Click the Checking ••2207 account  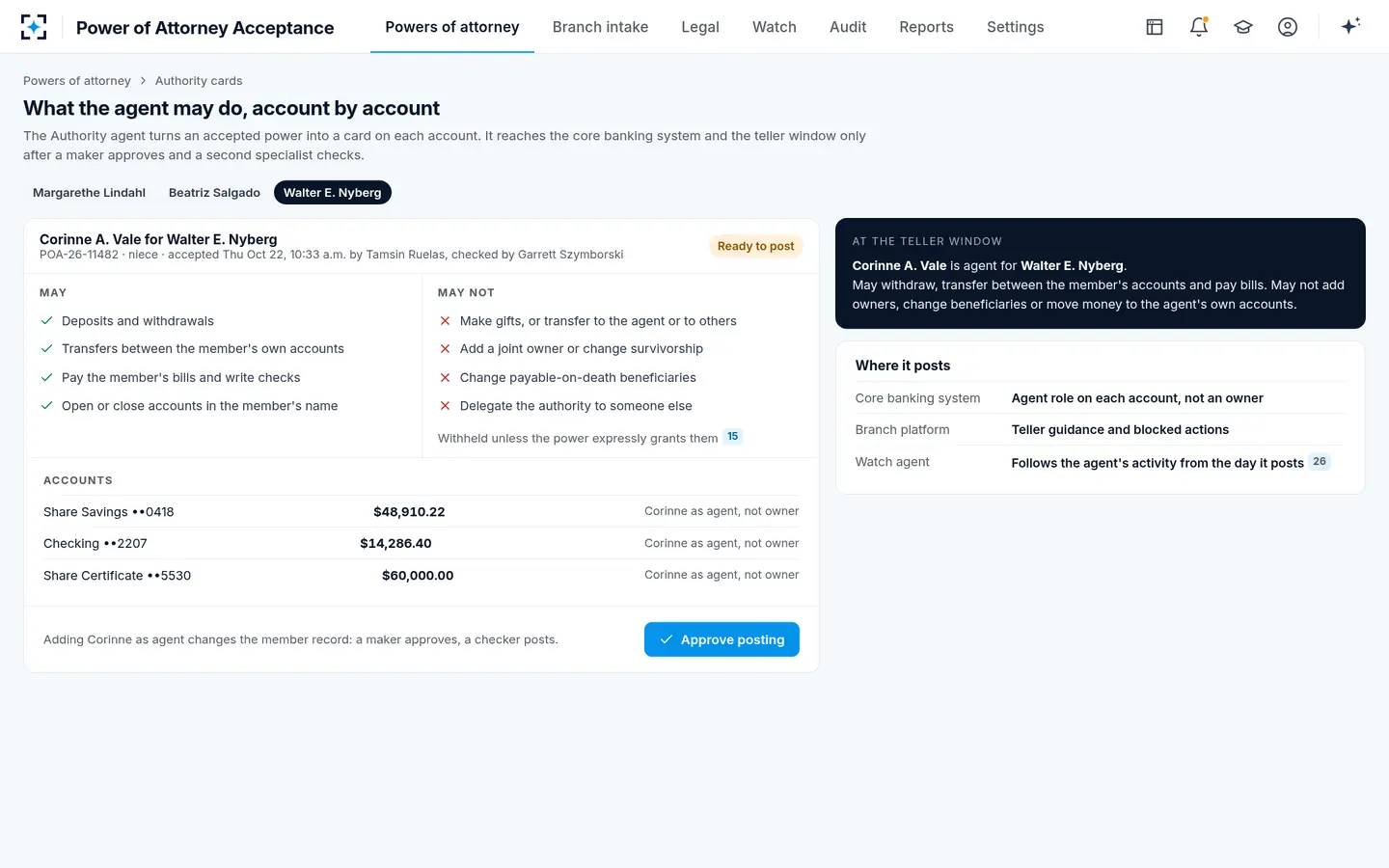(95, 544)
